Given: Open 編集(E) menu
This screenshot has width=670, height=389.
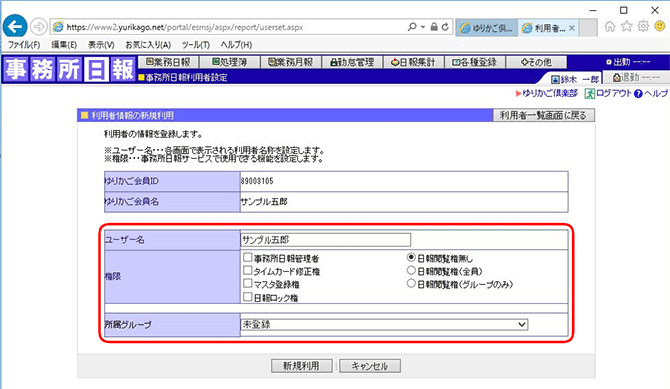Looking at the screenshot, I should pyautogui.click(x=64, y=44).
